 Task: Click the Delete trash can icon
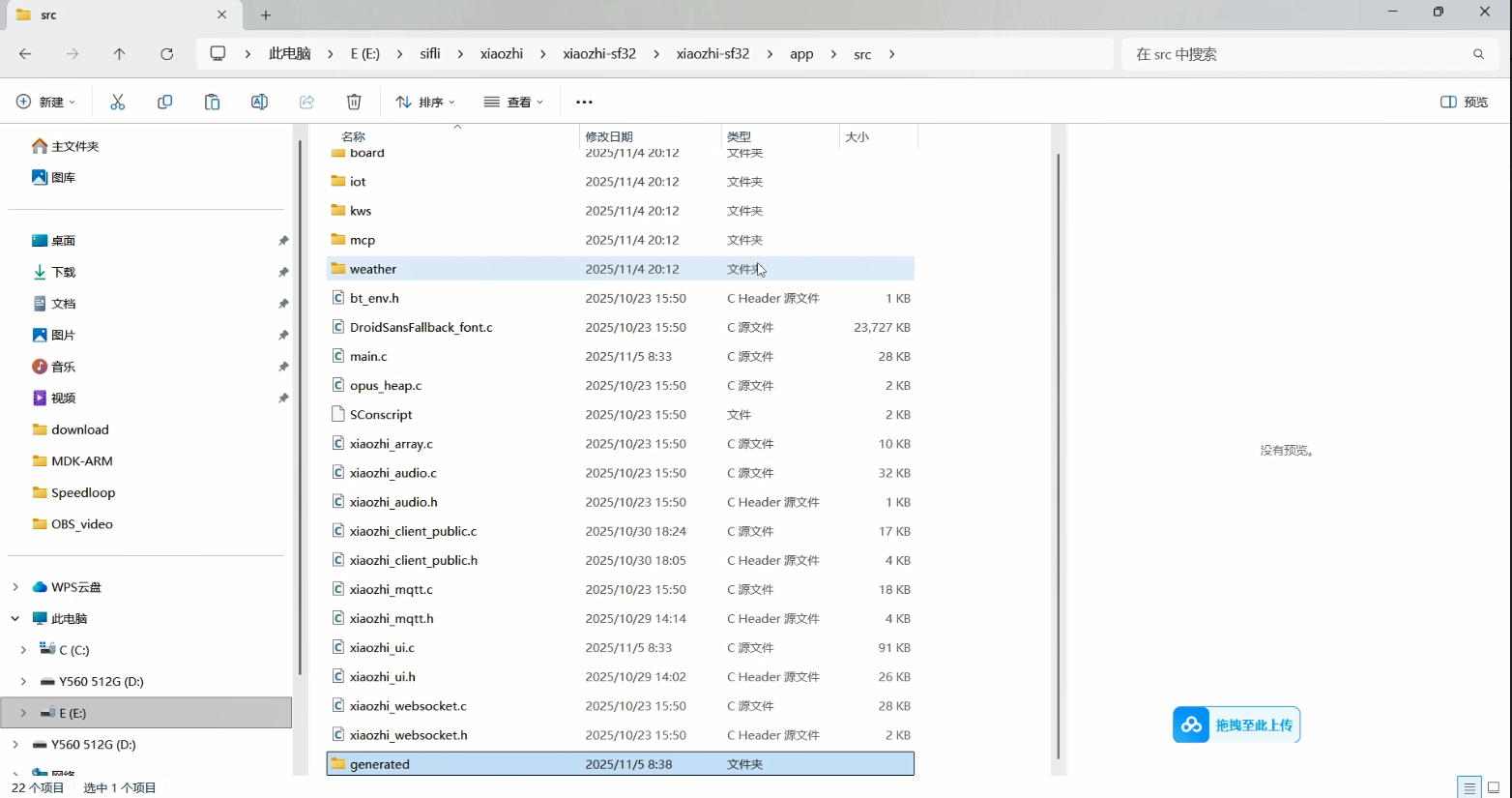click(354, 102)
